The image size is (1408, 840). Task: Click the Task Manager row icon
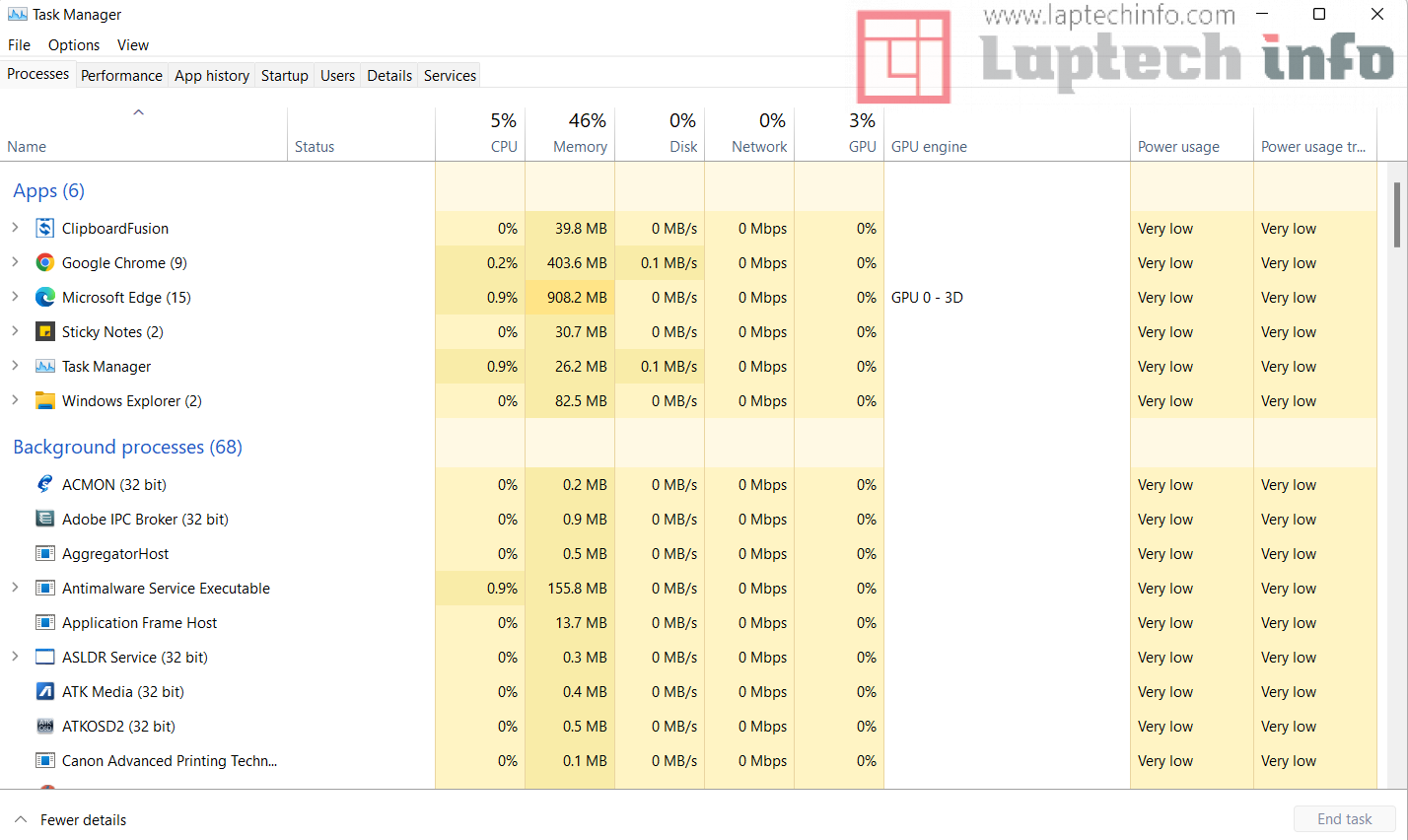[x=45, y=367]
